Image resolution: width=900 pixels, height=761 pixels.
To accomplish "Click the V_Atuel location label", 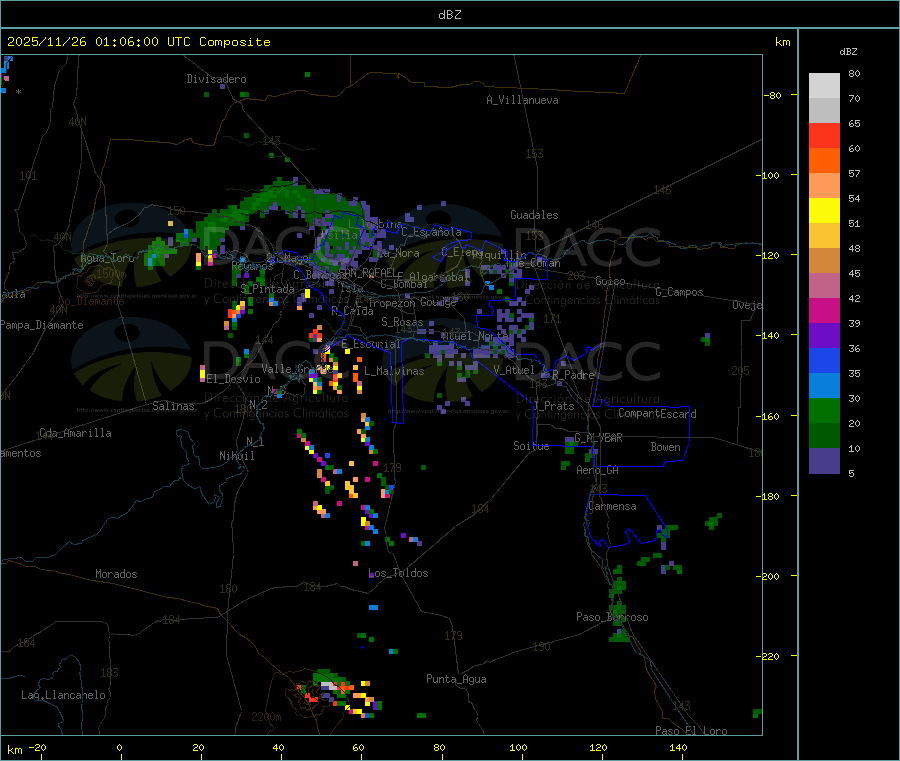I will pyautogui.click(x=514, y=370).
